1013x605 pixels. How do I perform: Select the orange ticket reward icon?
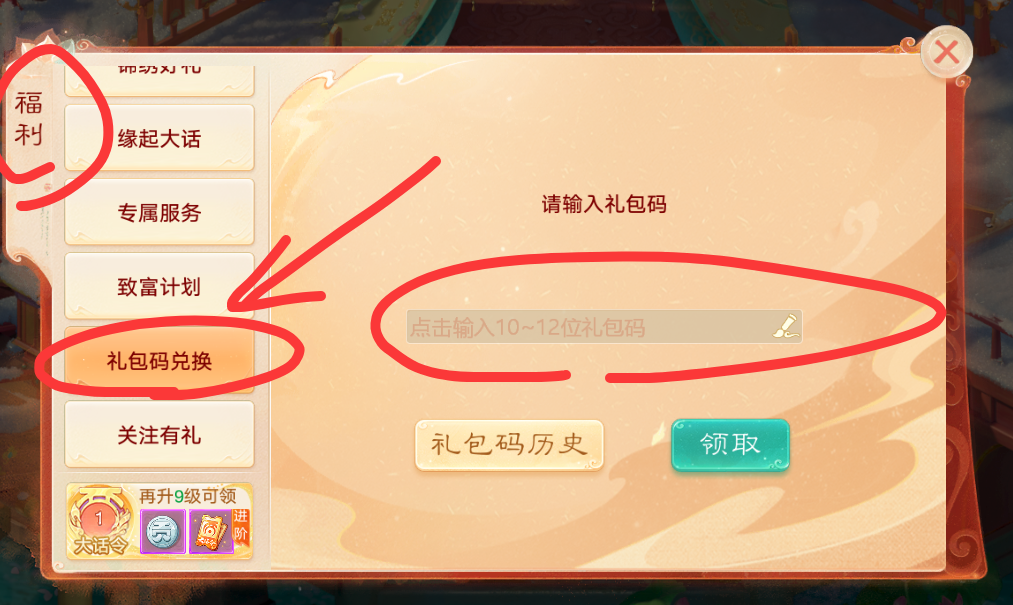pos(211,531)
